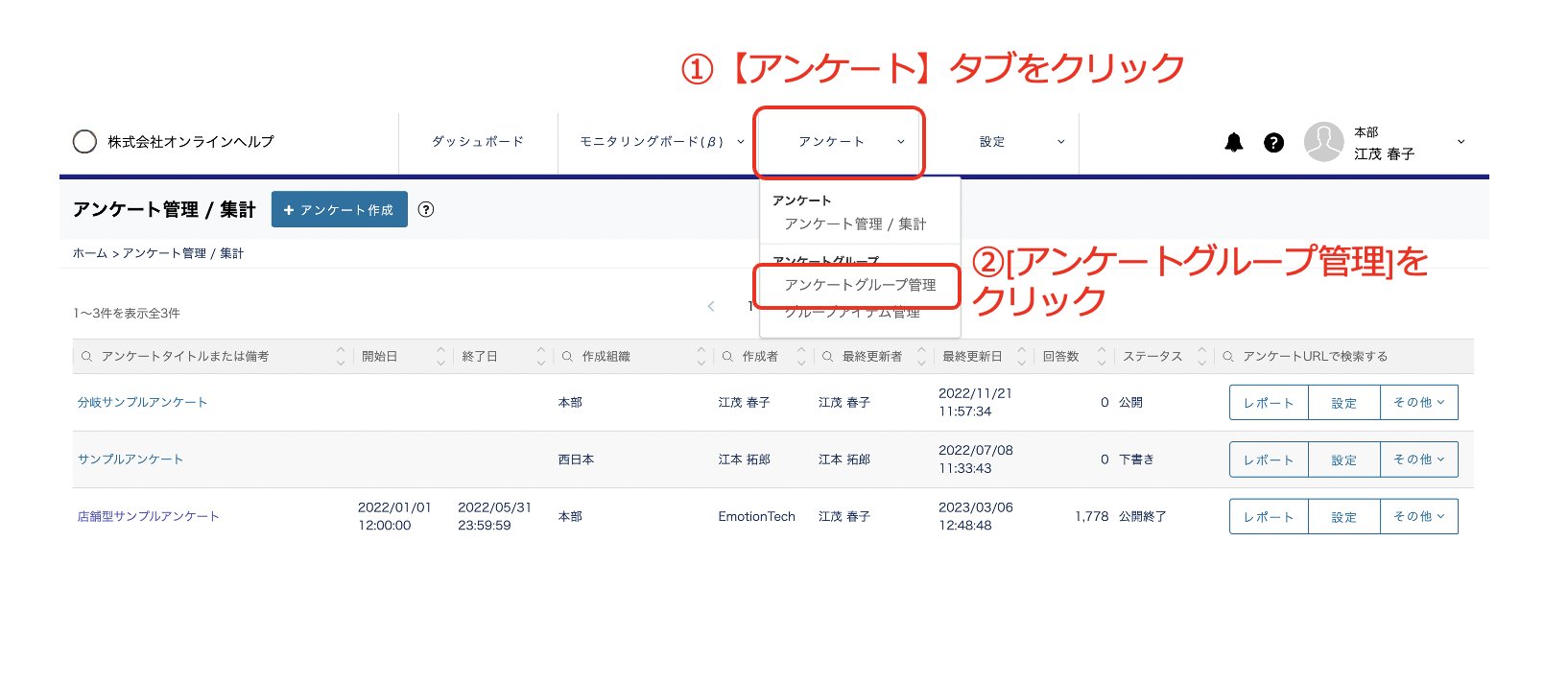Open その他 dropdown for サンプルアンケート row
This screenshot has height=683, width=1568.
(1419, 459)
